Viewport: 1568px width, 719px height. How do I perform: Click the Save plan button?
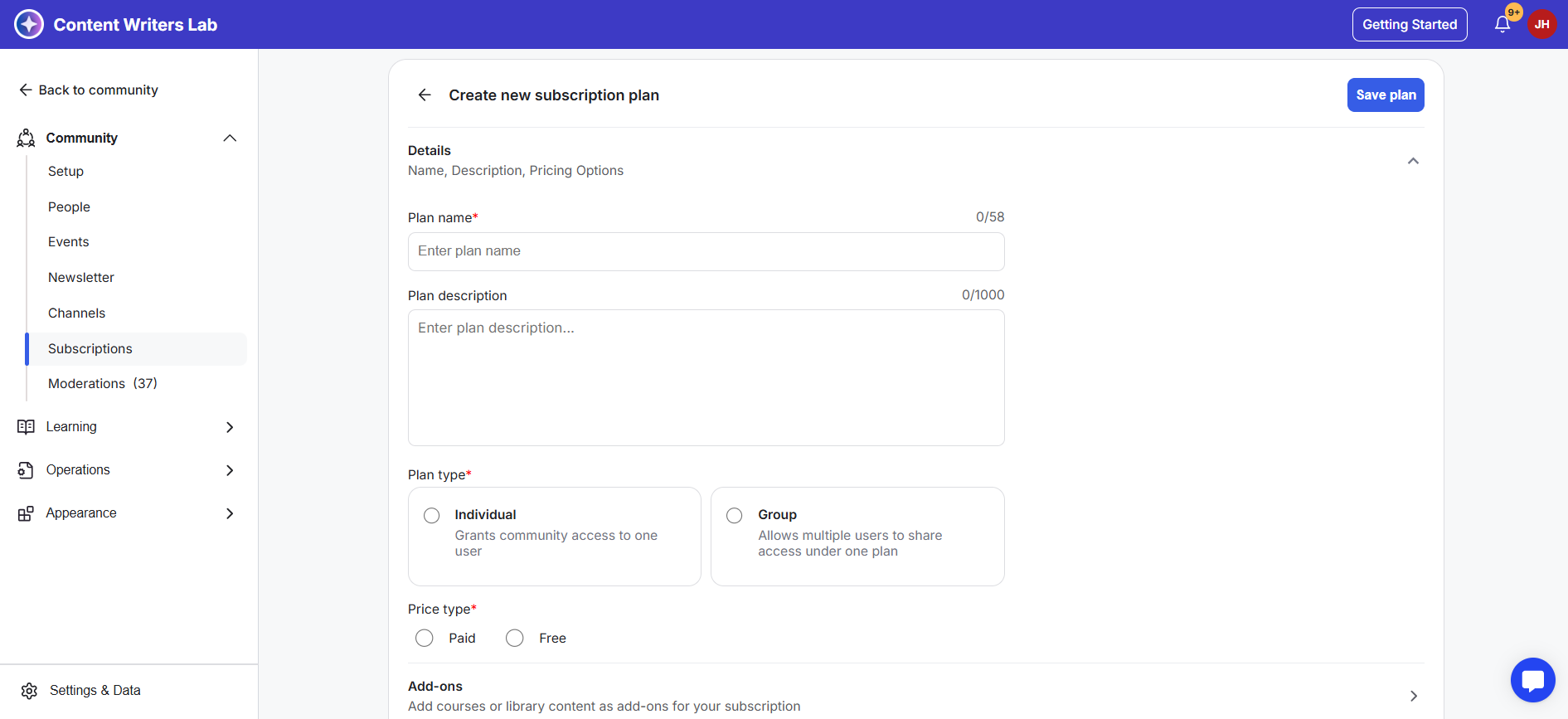[1386, 95]
